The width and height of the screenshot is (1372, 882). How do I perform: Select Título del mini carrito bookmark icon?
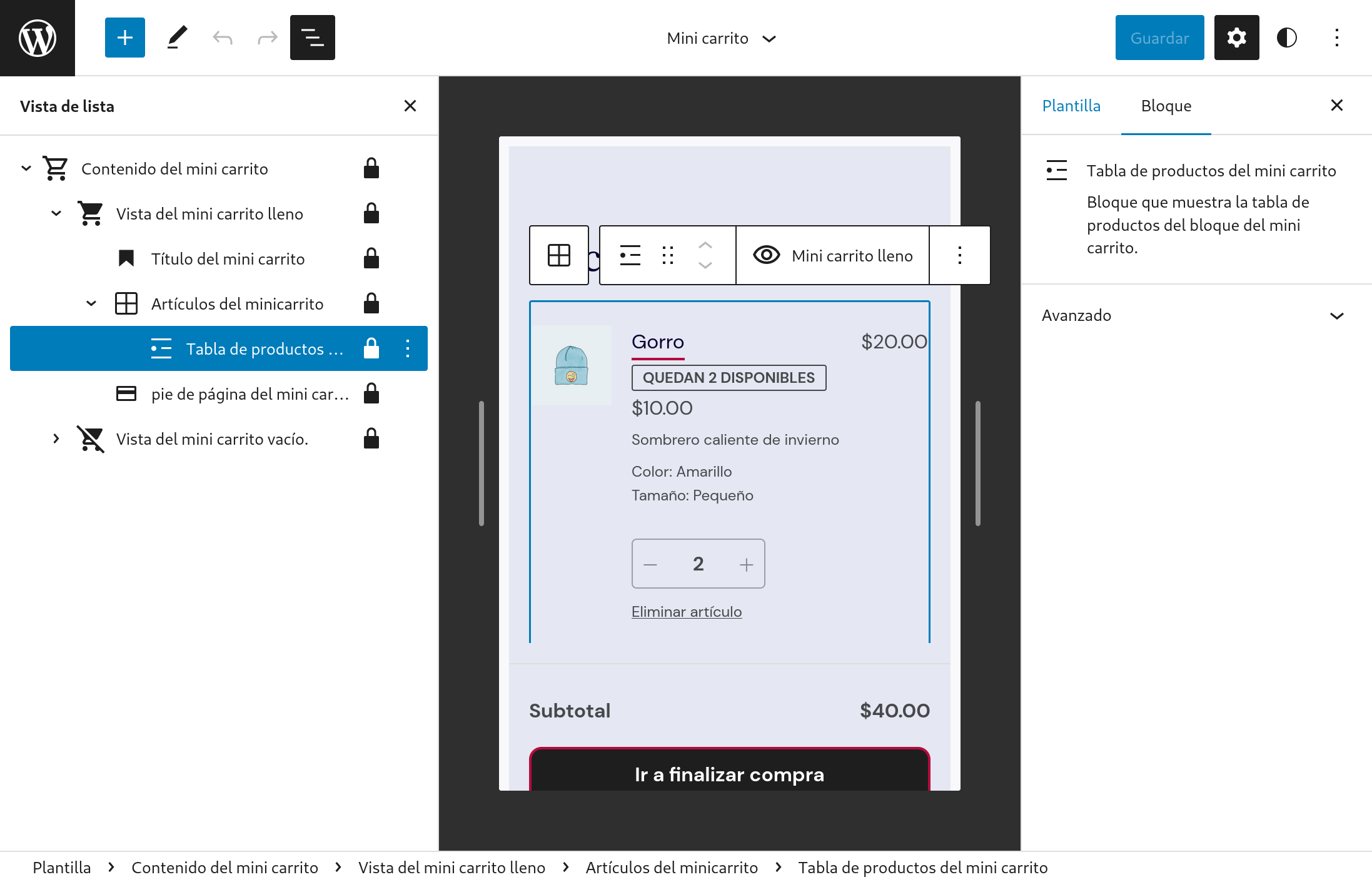point(126,258)
